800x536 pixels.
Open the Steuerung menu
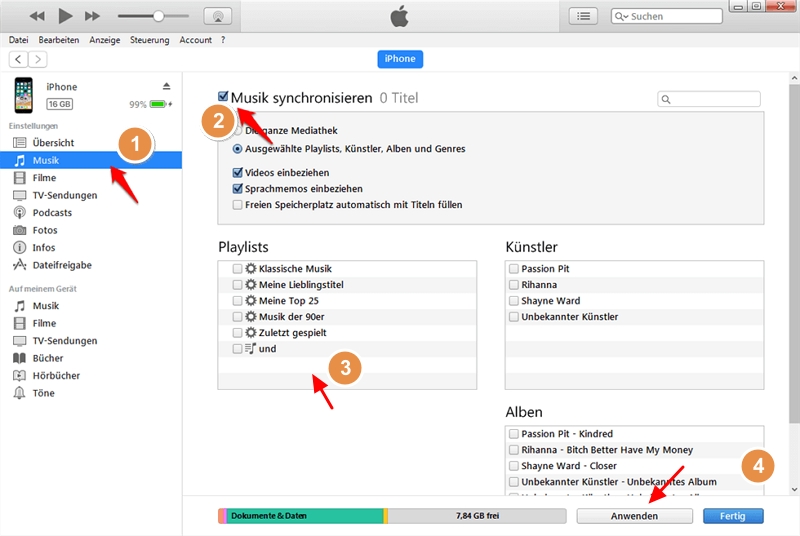pos(148,40)
